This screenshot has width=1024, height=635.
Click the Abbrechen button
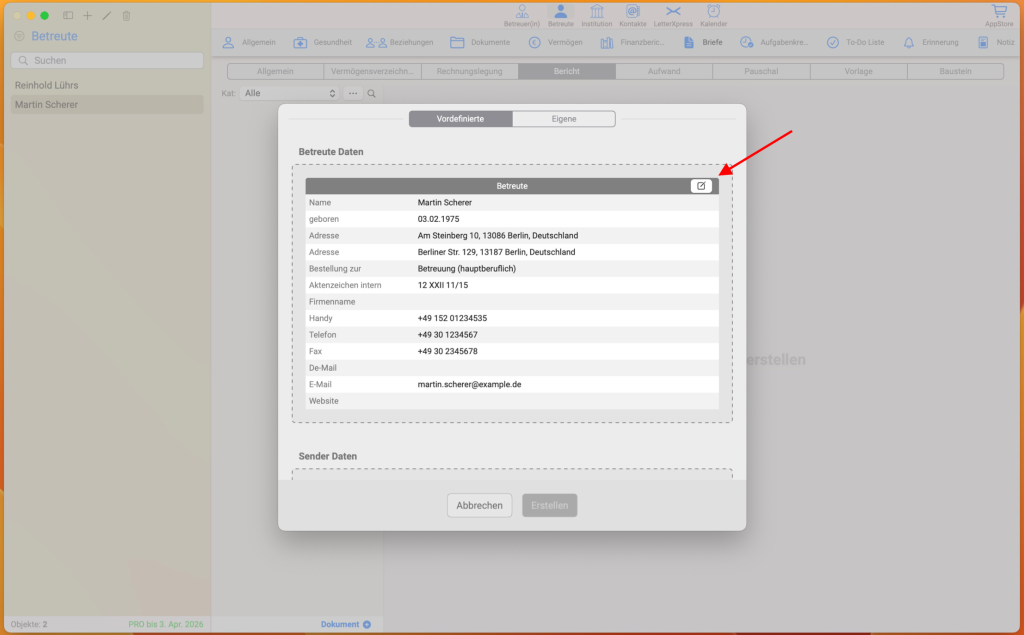coord(479,505)
